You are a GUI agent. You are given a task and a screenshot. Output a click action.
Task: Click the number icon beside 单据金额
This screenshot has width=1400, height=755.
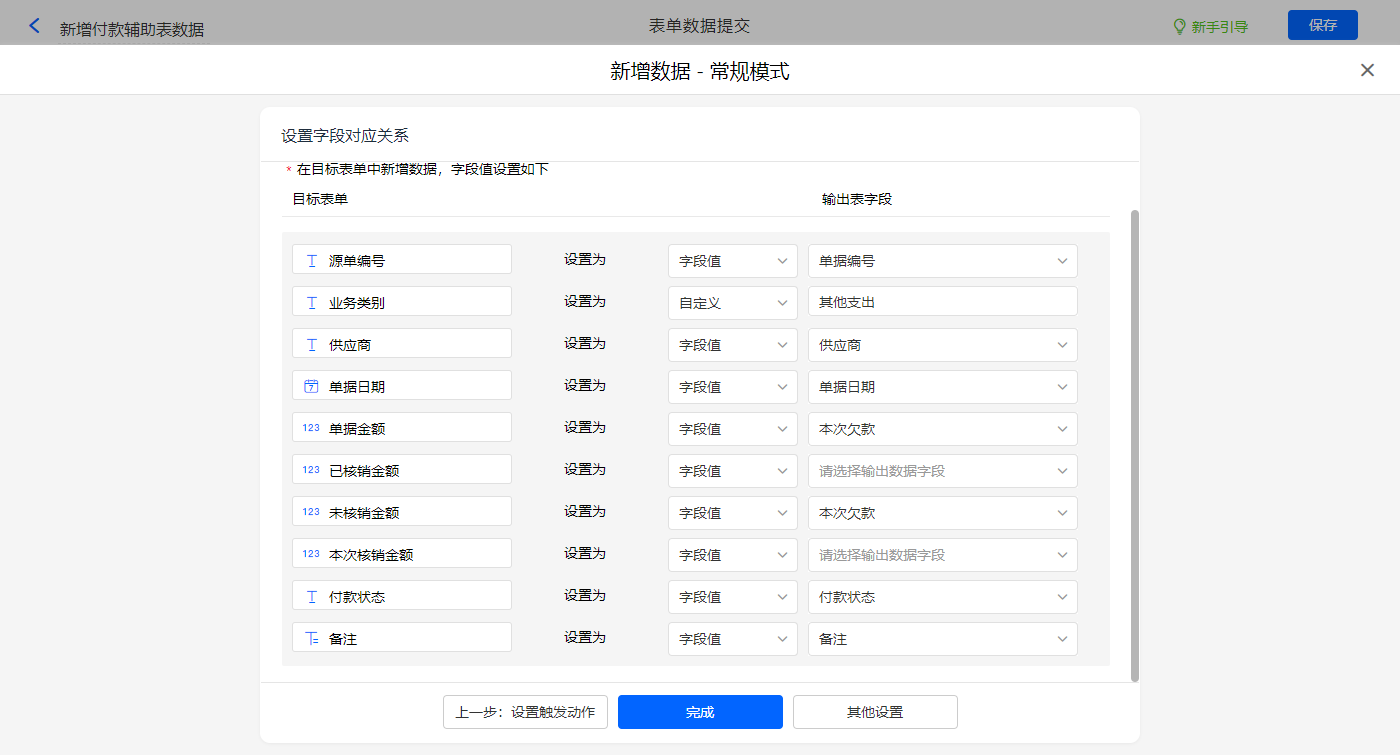(x=311, y=428)
